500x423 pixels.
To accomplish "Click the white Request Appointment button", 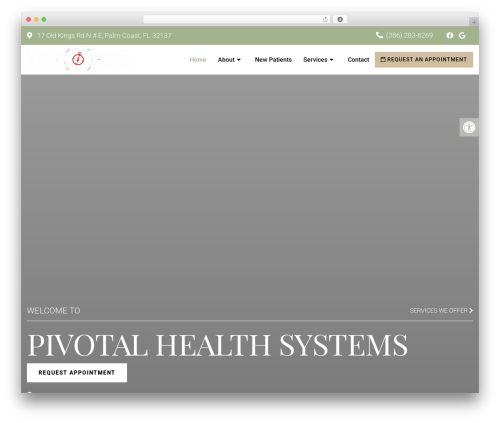I will pyautogui.click(x=77, y=372).
